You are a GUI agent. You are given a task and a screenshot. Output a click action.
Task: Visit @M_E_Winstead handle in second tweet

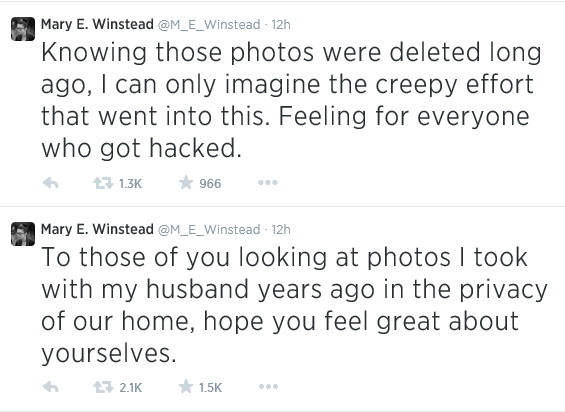coord(209,230)
